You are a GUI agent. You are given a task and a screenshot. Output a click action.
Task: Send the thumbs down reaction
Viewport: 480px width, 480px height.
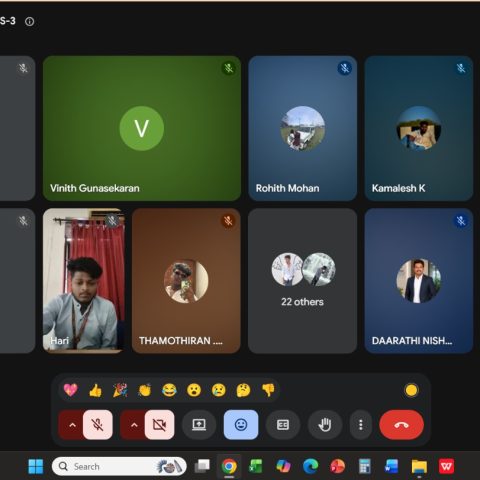[268, 390]
